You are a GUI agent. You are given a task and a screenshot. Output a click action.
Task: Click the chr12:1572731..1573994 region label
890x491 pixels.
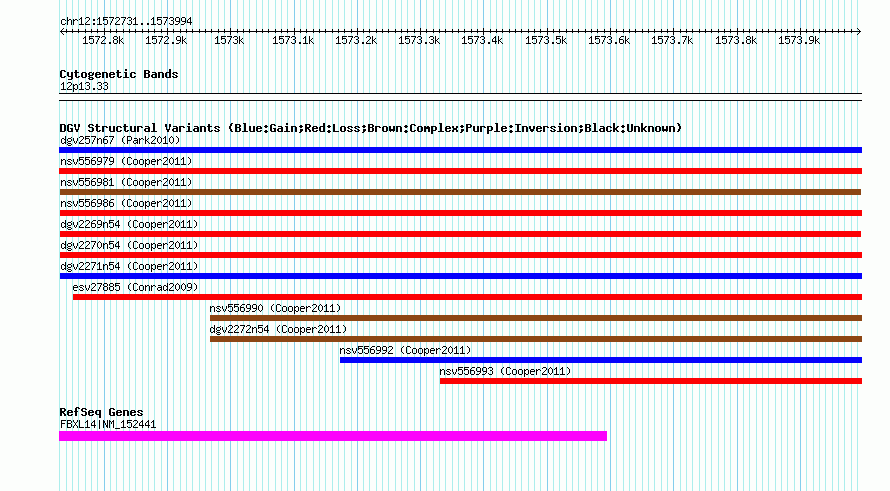tap(126, 21)
